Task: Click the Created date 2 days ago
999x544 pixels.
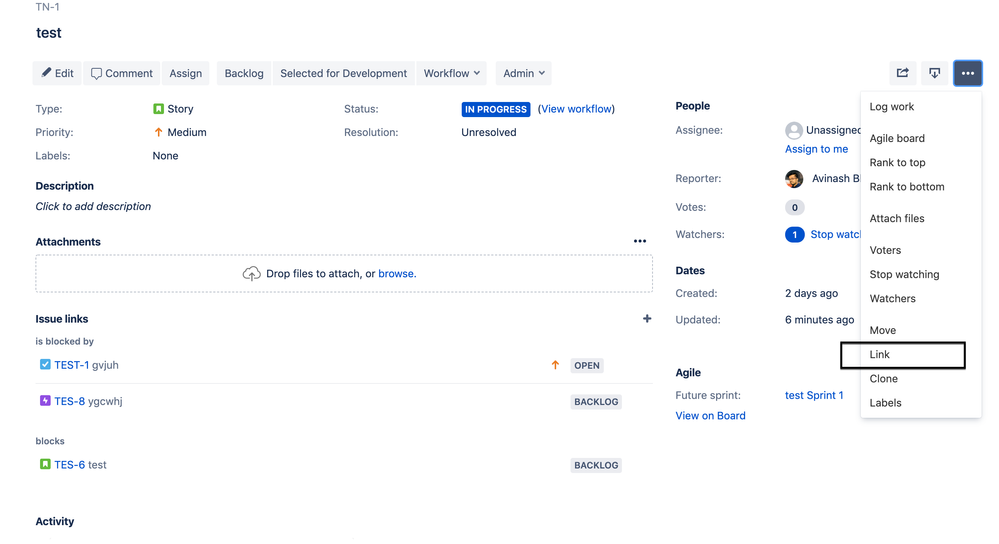Action: (x=811, y=294)
